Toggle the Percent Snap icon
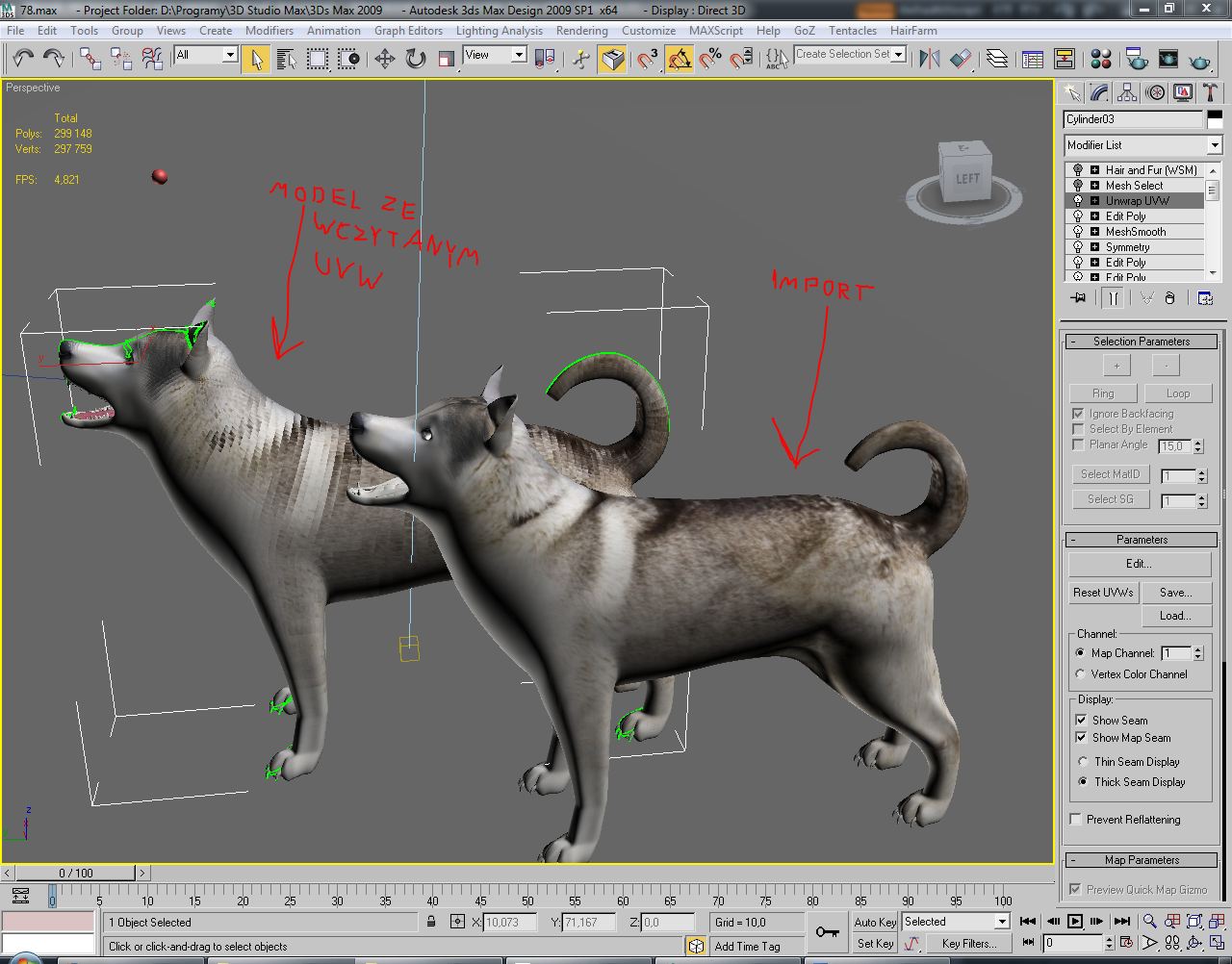Viewport: 1232px width, 964px height. (x=710, y=59)
